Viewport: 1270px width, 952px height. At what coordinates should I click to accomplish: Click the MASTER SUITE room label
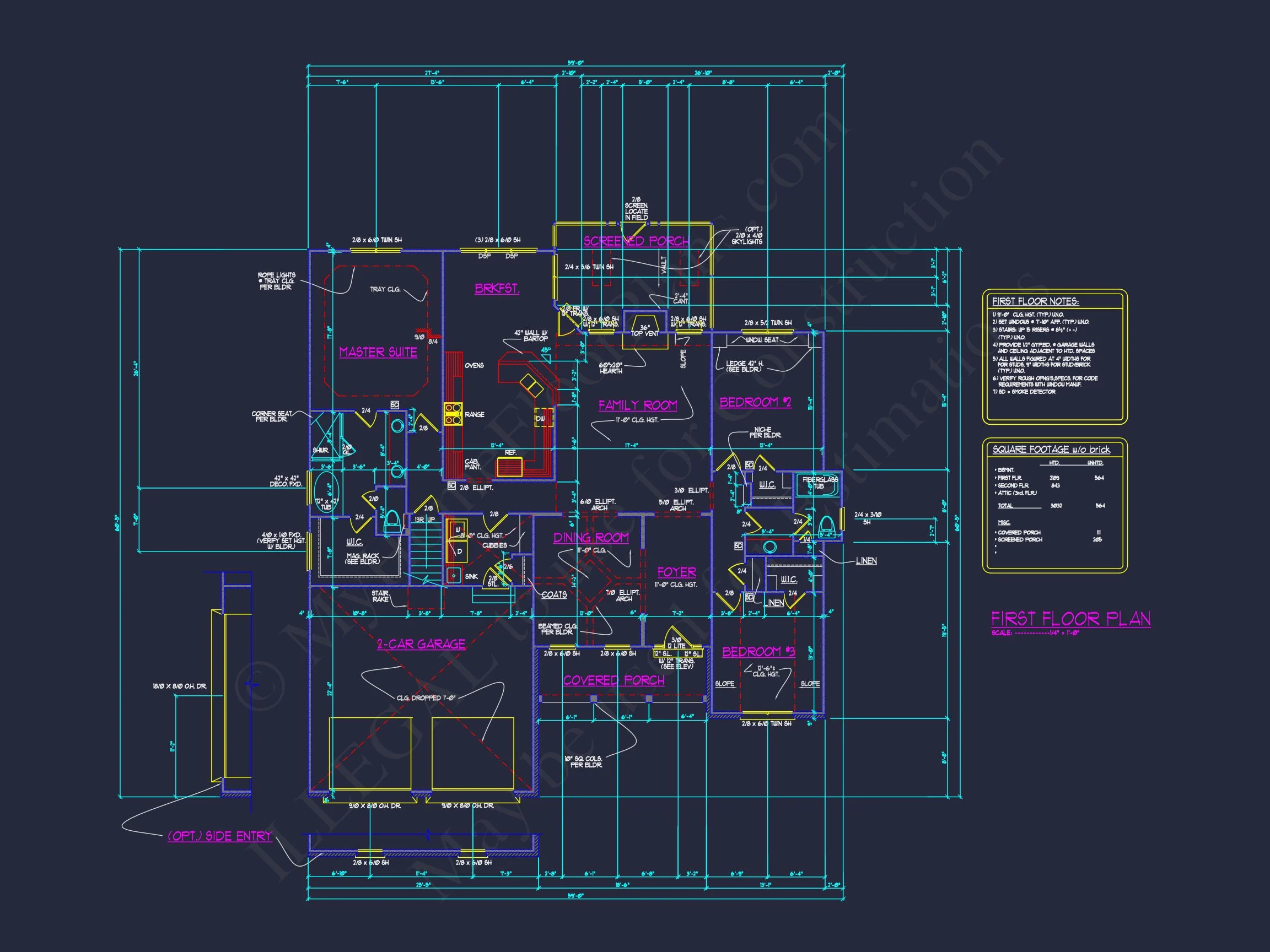coord(378,351)
